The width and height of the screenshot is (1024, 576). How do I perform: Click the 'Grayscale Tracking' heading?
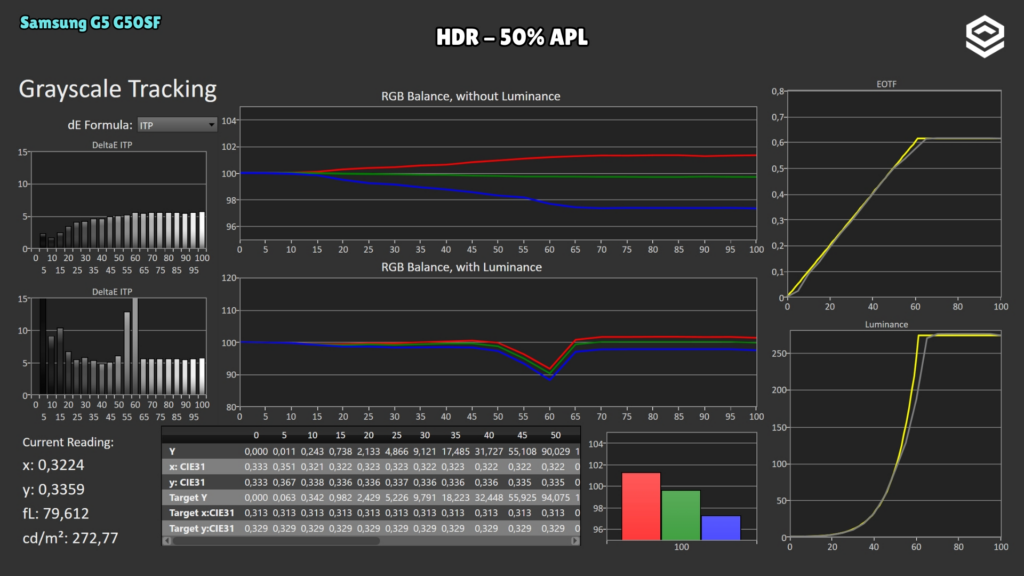(118, 89)
